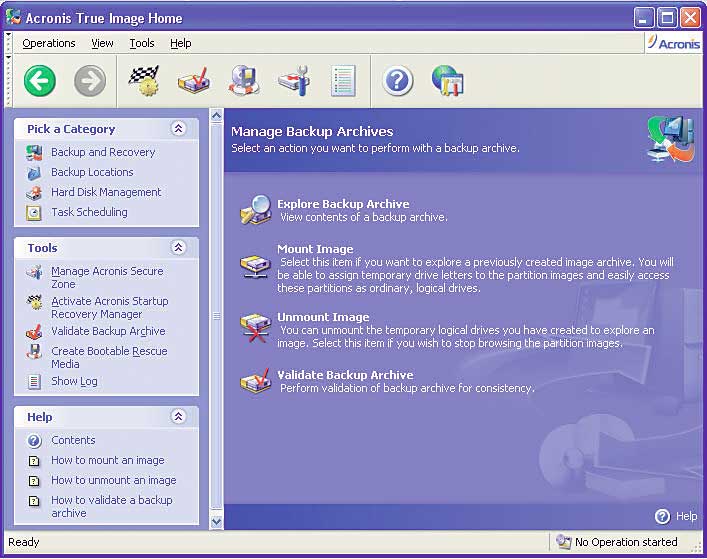The image size is (707, 559).
Task: Click sidebar scrollbar up arrow
Action: point(216,116)
